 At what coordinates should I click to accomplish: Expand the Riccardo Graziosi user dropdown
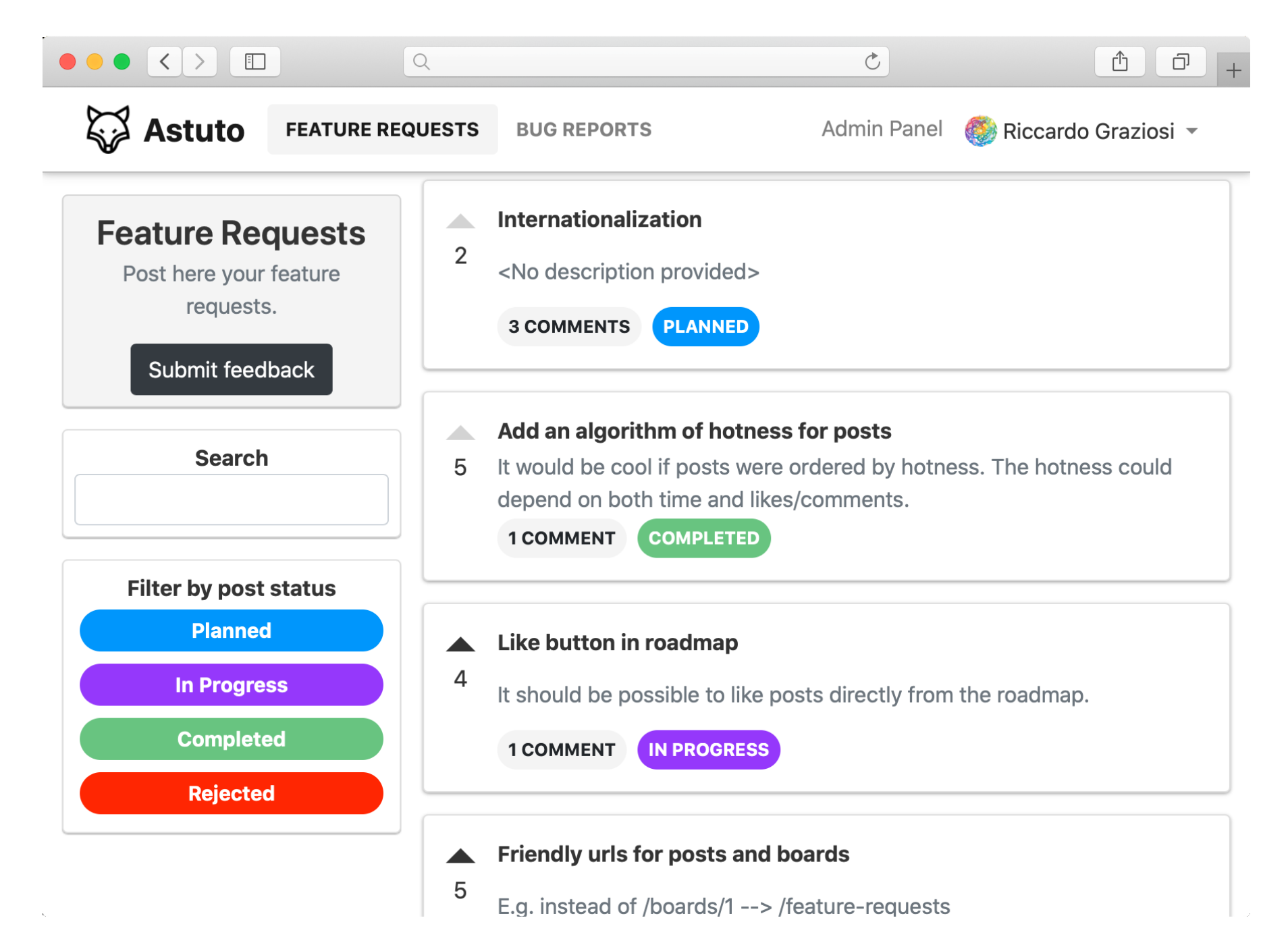(1192, 131)
